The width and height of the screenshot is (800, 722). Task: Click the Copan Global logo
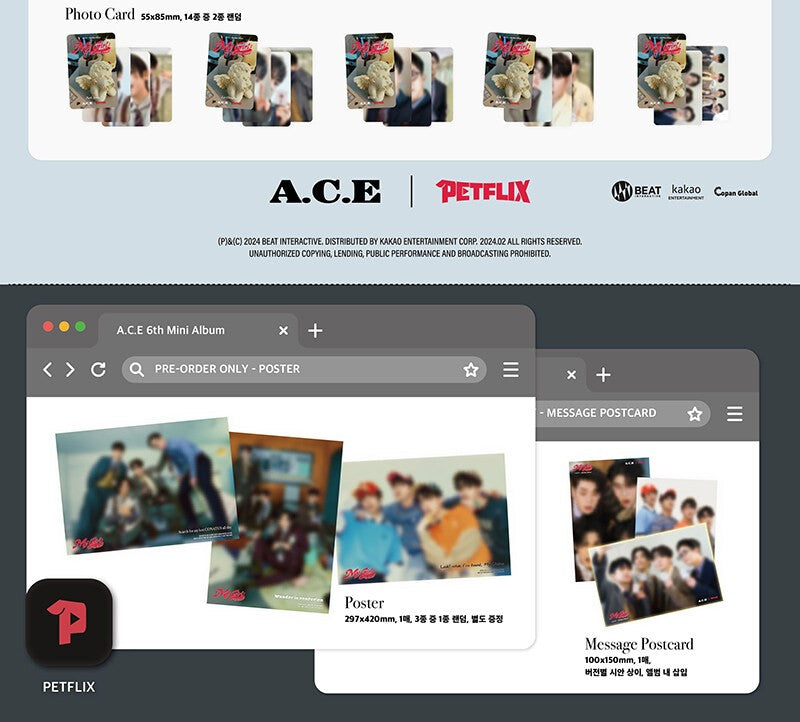point(735,192)
